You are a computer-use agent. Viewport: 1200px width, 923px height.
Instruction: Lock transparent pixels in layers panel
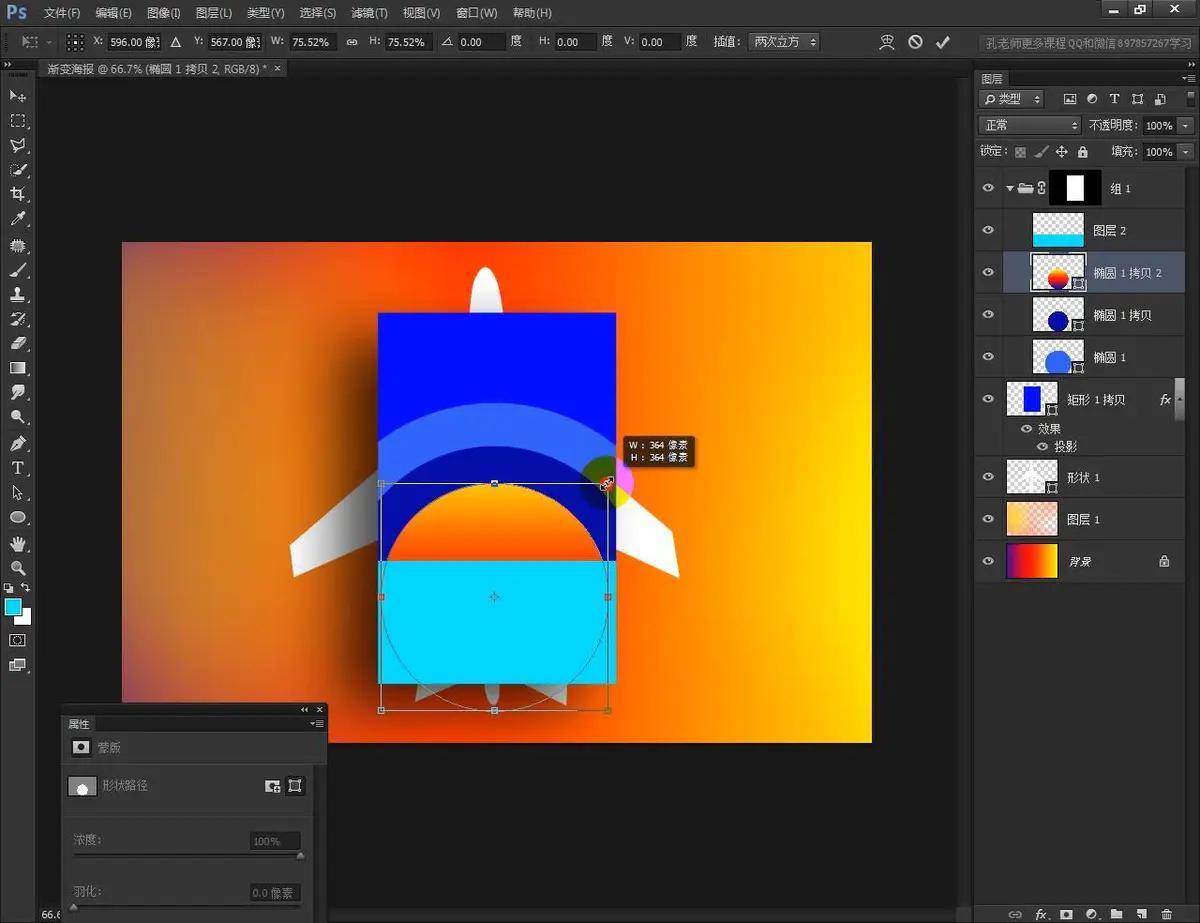pyautogui.click(x=1020, y=152)
